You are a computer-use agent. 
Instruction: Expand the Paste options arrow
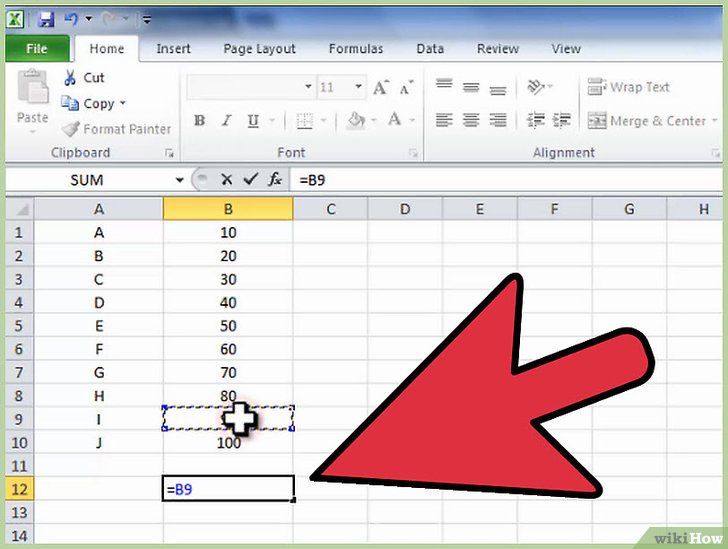tap(32, 132)
